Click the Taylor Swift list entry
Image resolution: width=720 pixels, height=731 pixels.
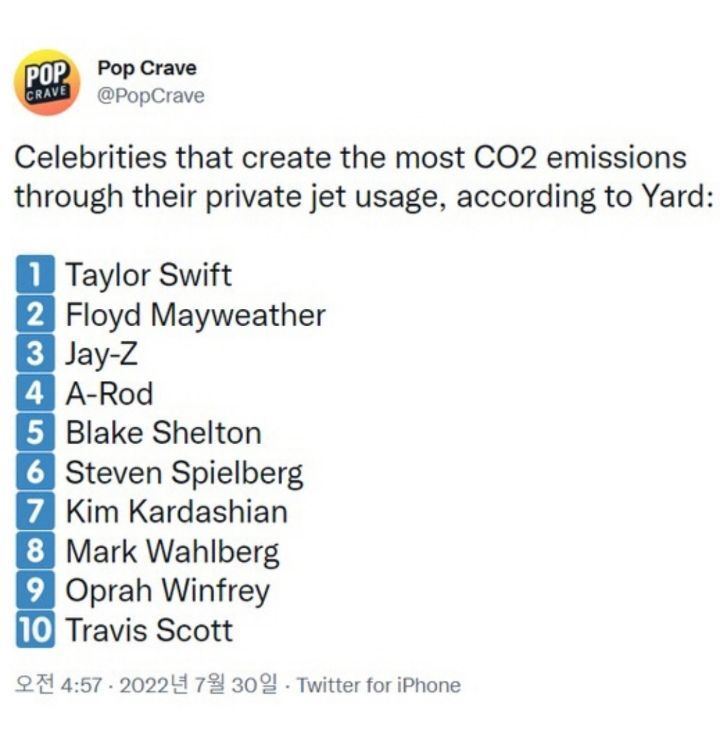pyautogui.click(x=149, y=274)
